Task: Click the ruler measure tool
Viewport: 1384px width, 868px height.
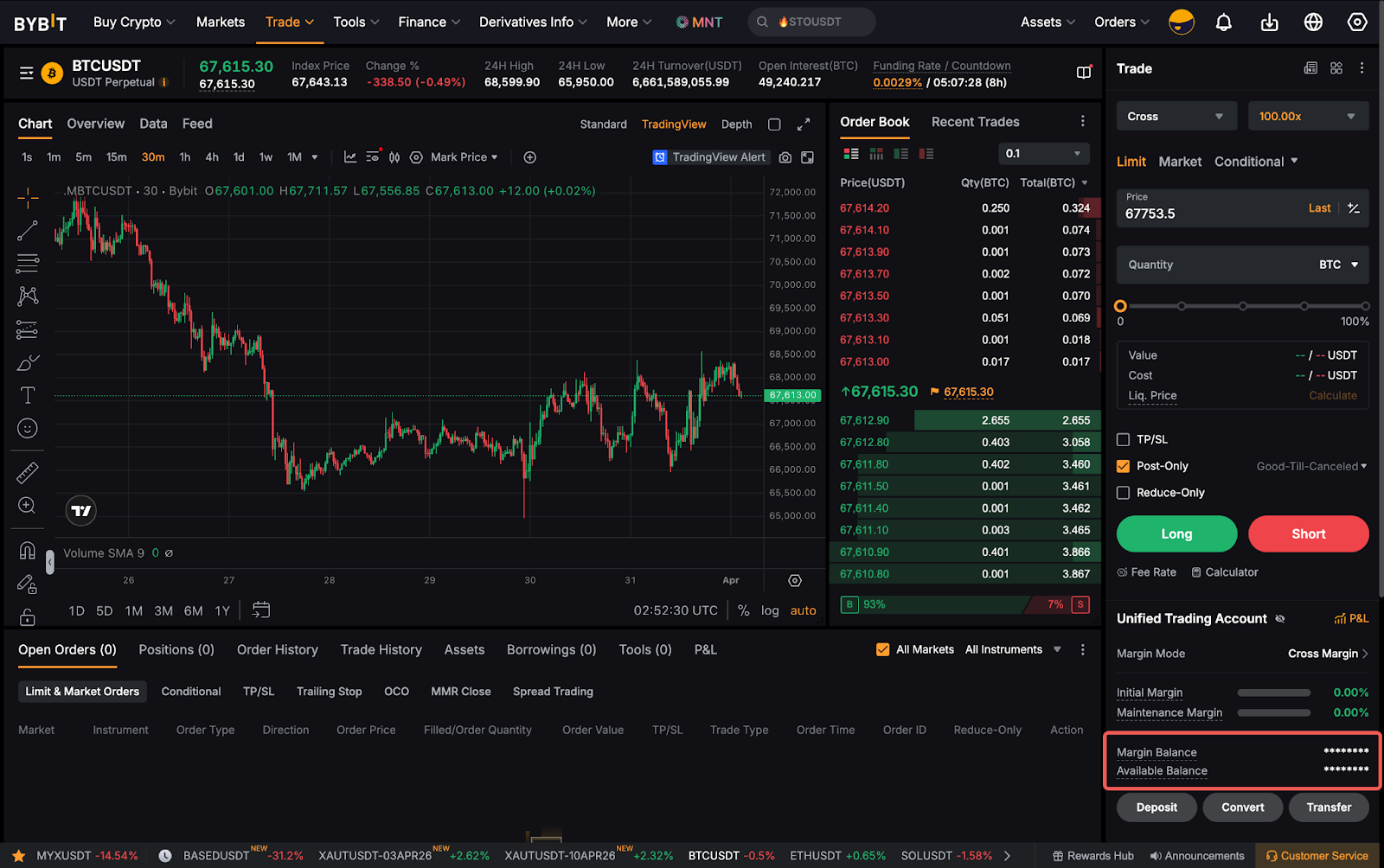Action: [28, 473]
